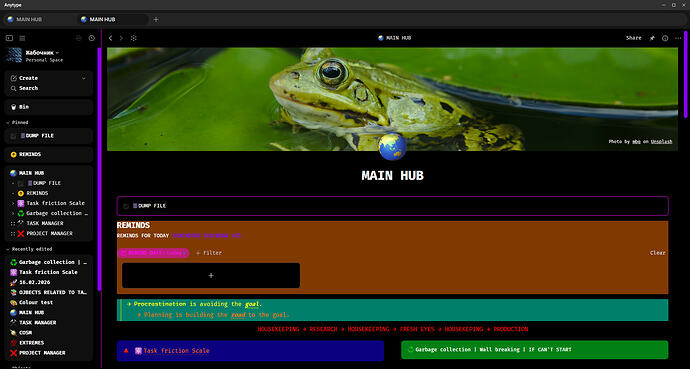Screen dimensions: 690x369
Task: Collapse the Recently edited section
Action: [x=8, y=249]
